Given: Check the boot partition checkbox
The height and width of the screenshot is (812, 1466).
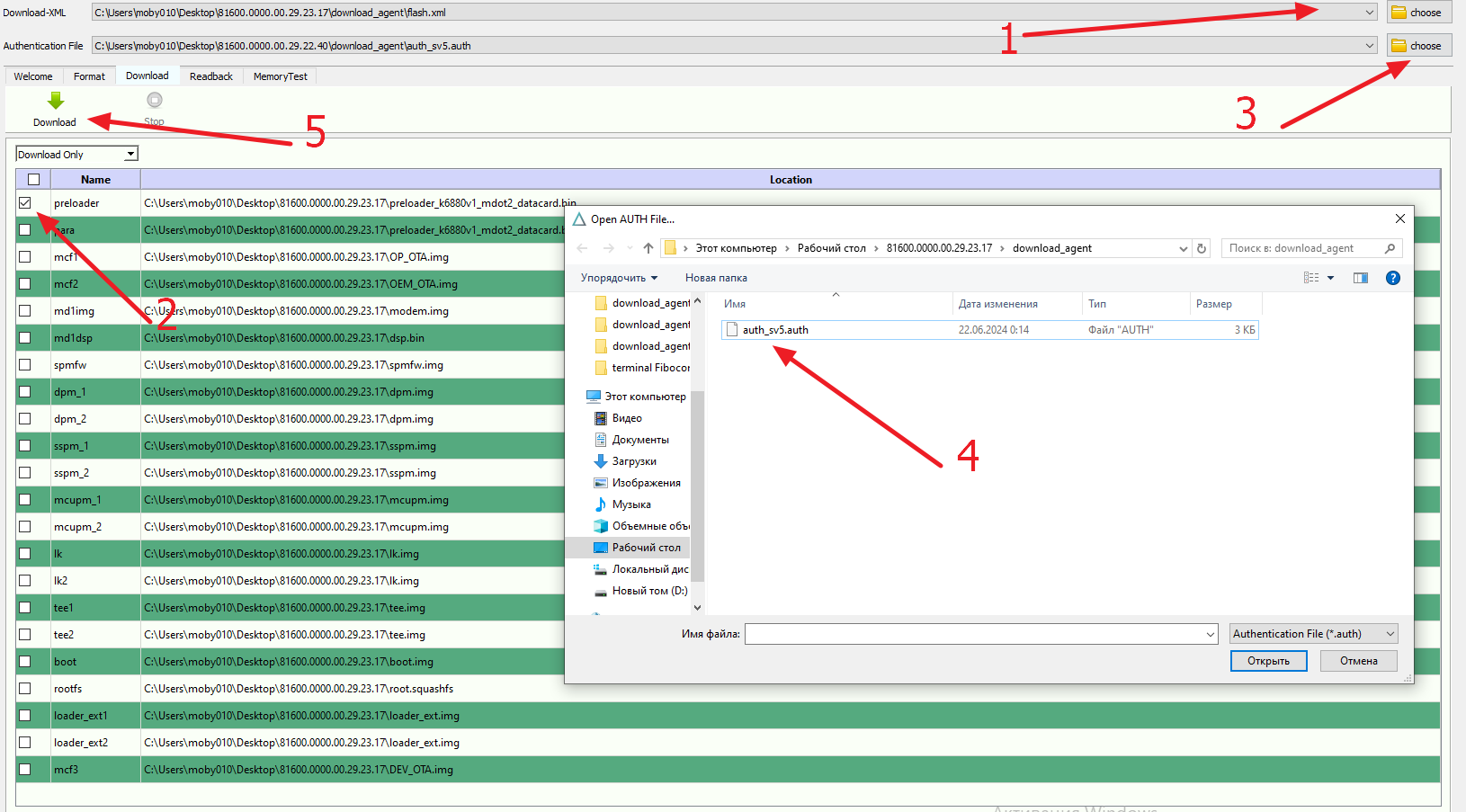Looking at the screenshot, I should 25,662.
